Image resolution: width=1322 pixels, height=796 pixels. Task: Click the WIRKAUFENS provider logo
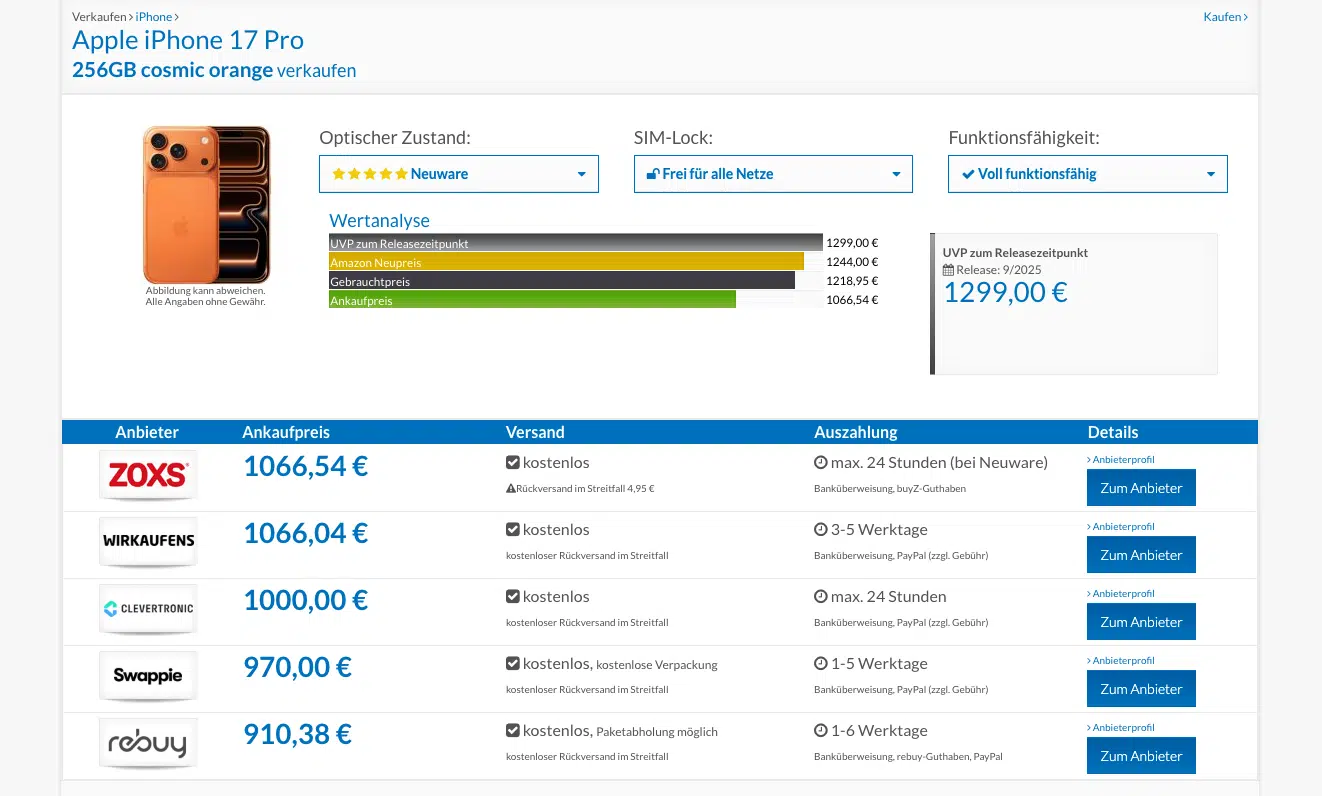point(148,541)
